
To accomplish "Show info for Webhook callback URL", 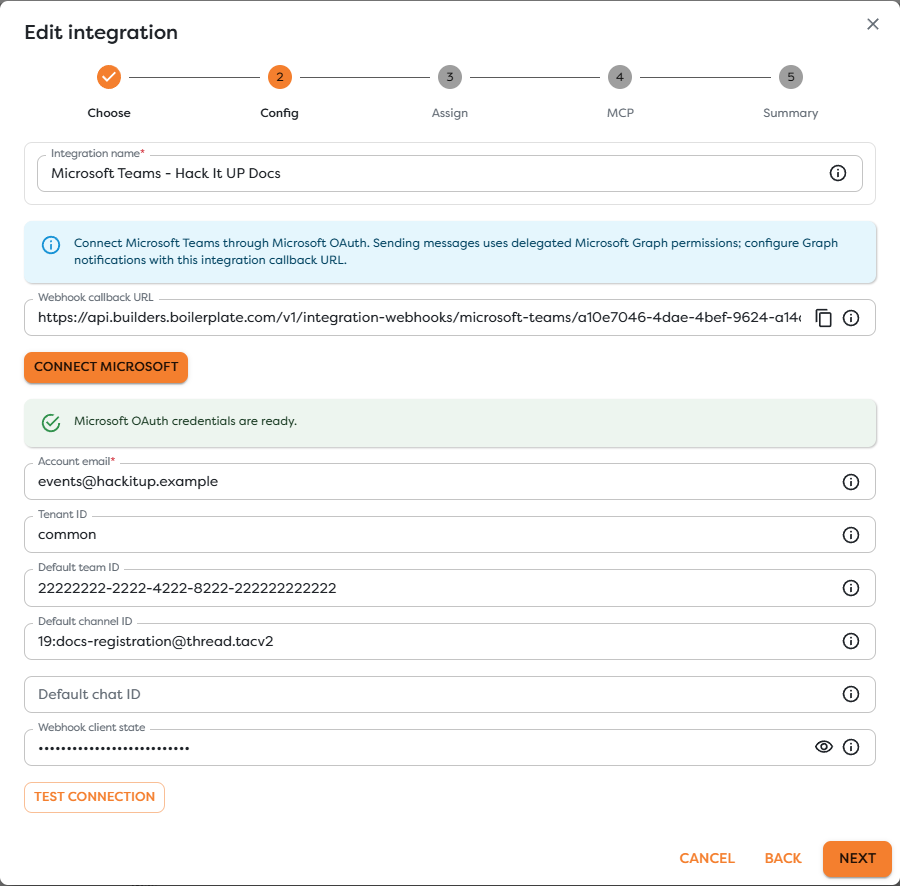I will tap(851, 318).
